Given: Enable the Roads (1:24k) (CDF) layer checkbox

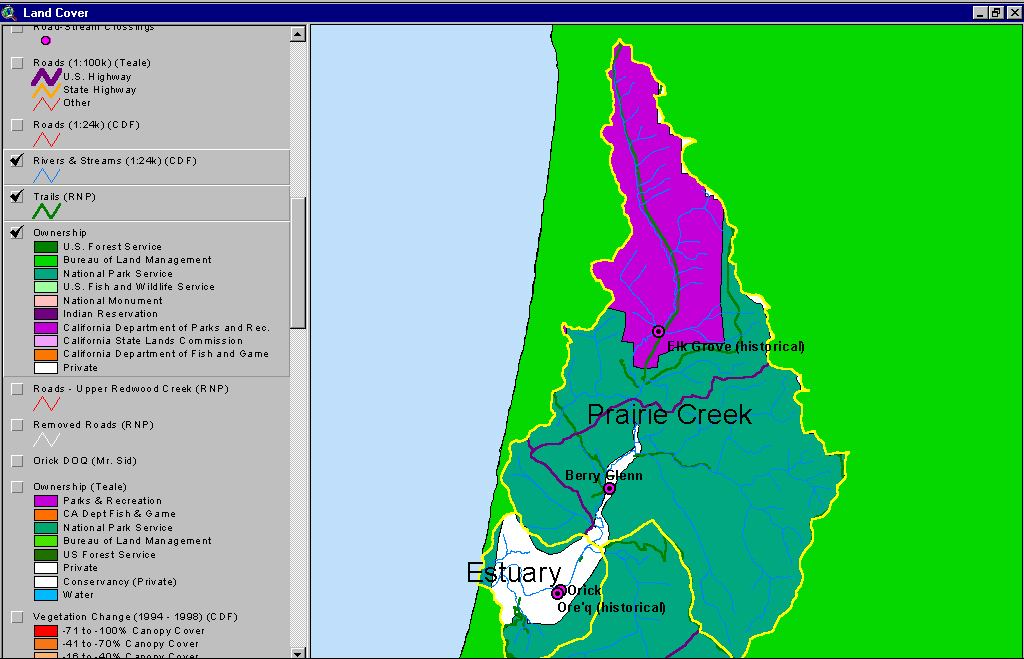Looking at the screenshot, I should 18,125.
